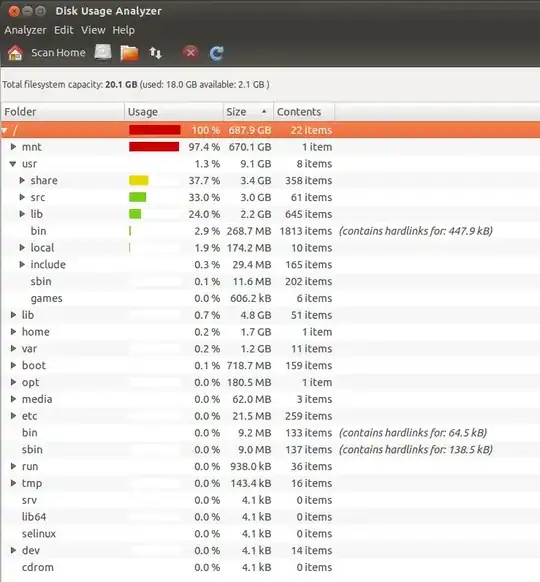This screenshot has width=540, height=582.
Task: Click the hardlinks note reading 138.5 kB
Action: (416, 449)
